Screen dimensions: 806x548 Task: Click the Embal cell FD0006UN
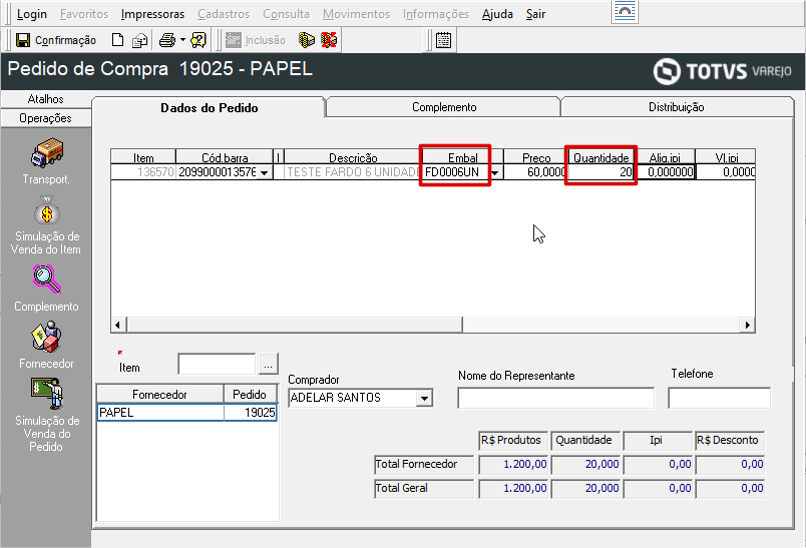point(455,172)
